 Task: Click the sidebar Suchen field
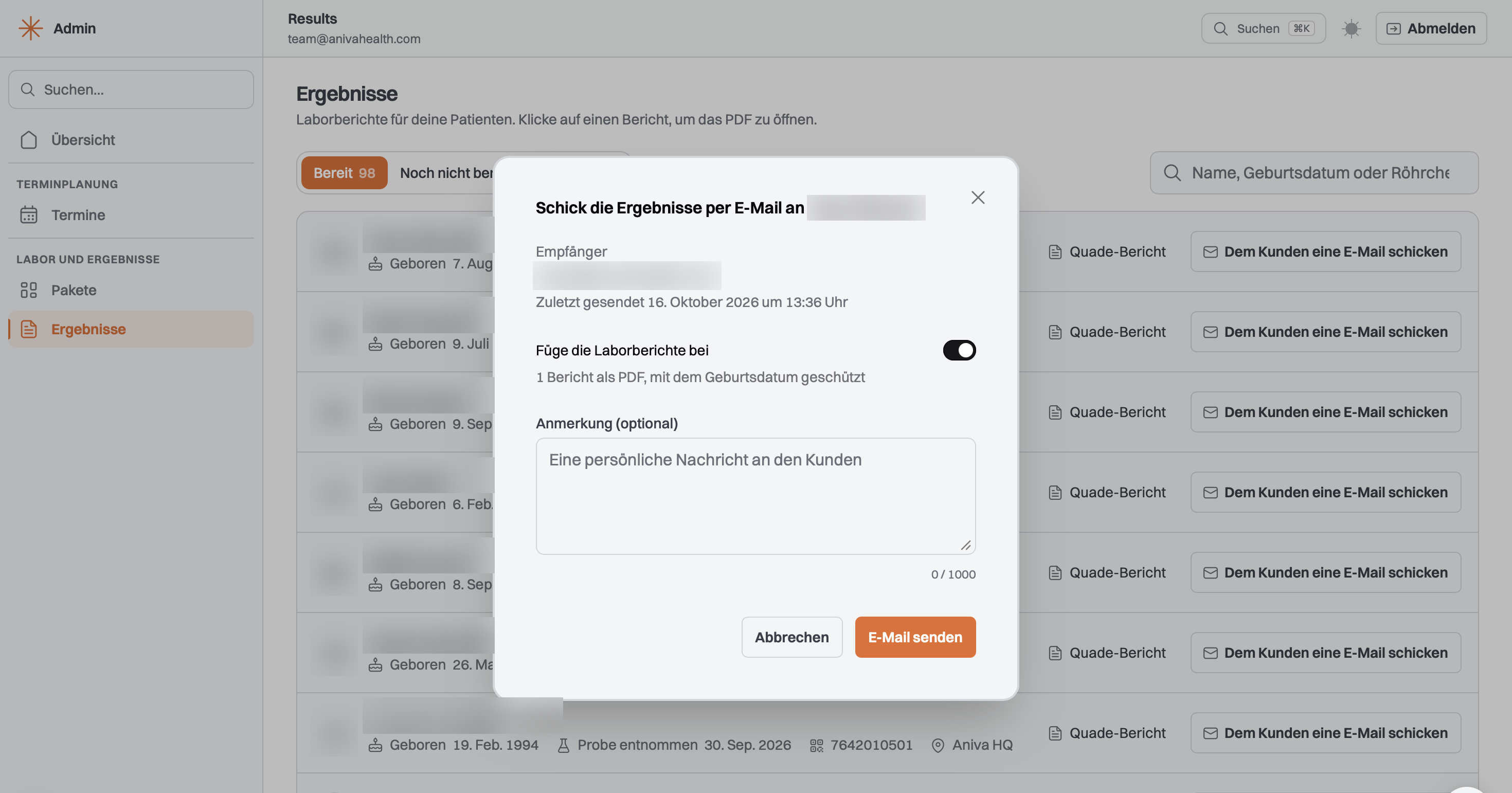[131, 89]
